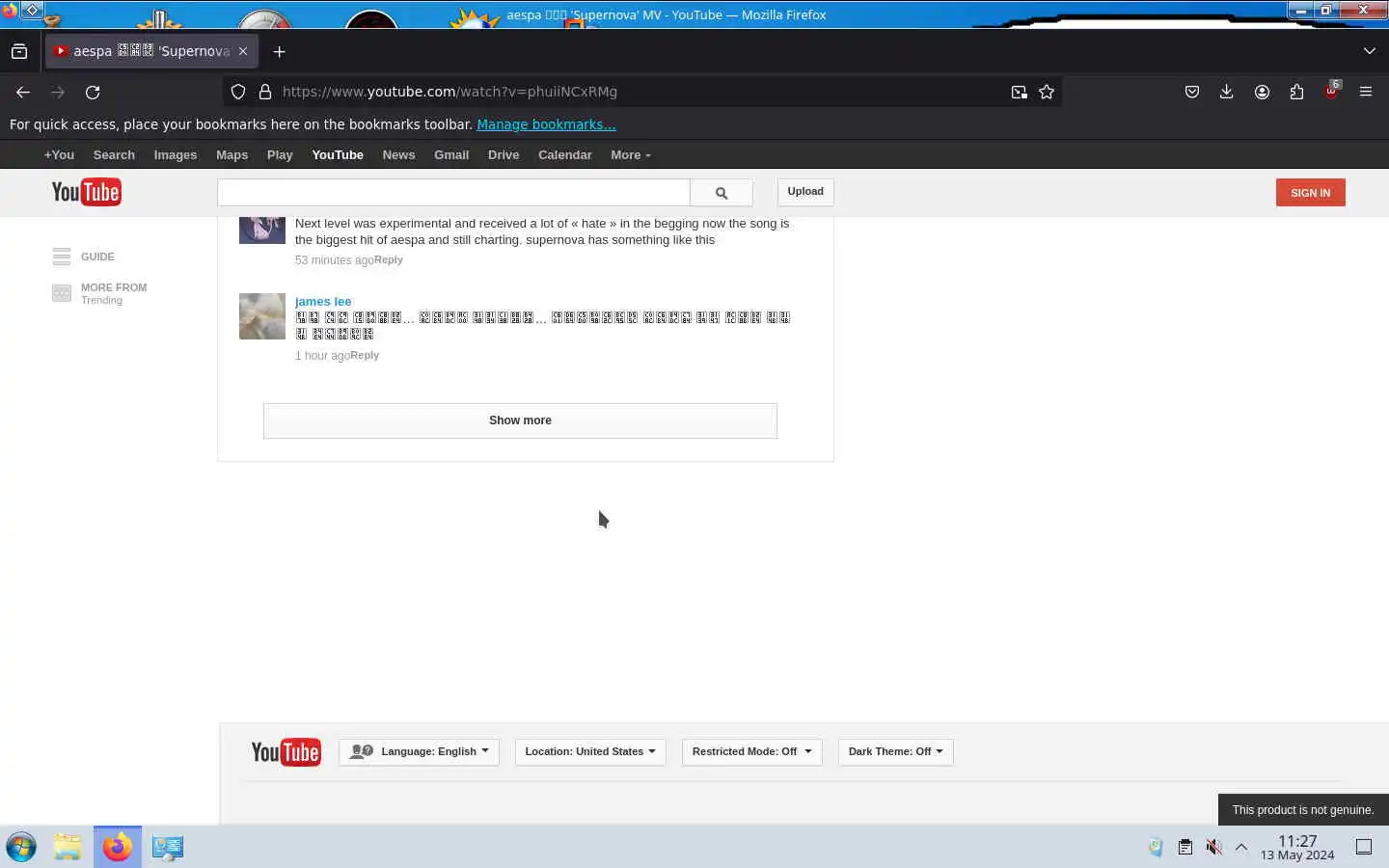
Task: Click the YouTube logo in the header
Action: coord(86,192)
